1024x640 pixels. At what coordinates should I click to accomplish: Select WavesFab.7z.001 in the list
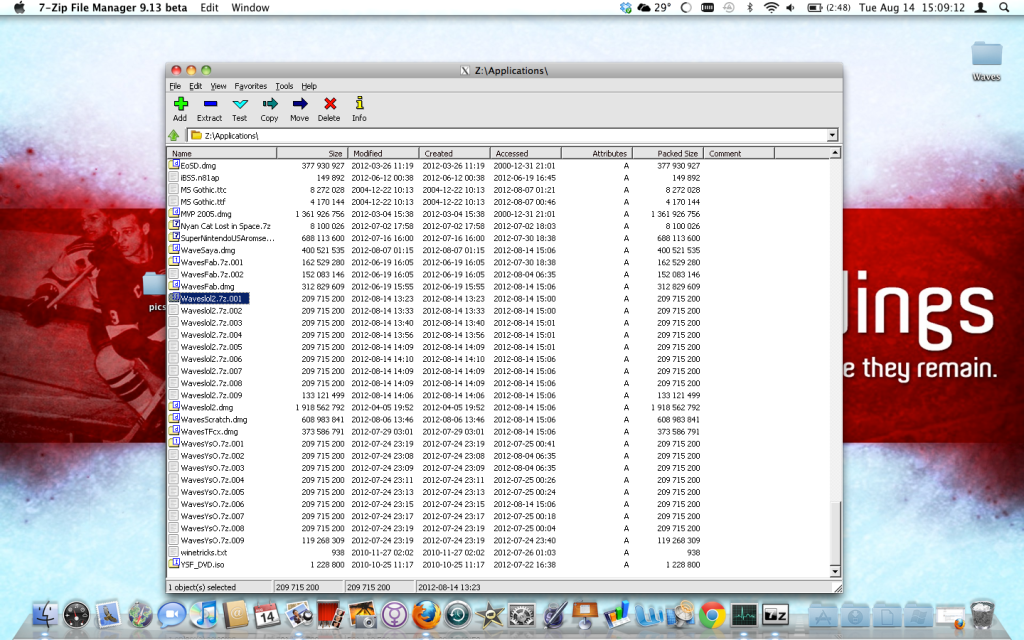point(212,263)
